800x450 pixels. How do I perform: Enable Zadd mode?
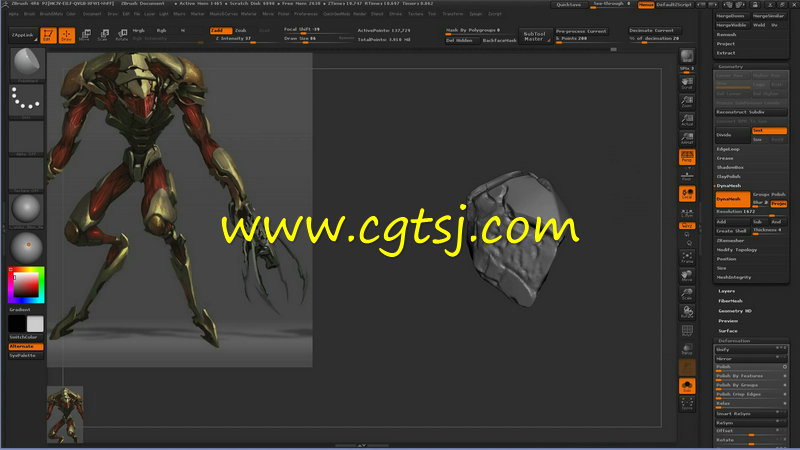[220, 31]
